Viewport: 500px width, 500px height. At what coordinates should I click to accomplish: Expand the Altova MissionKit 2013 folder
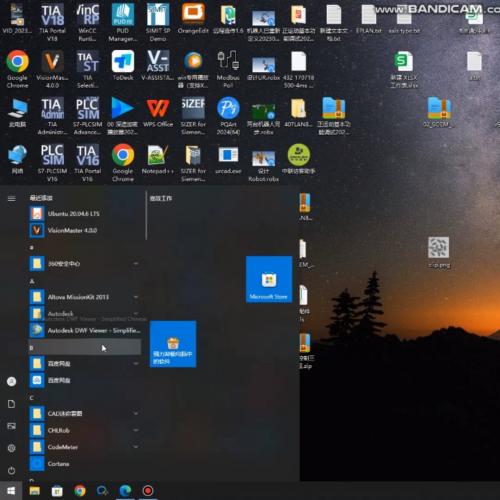click(85, 297)
